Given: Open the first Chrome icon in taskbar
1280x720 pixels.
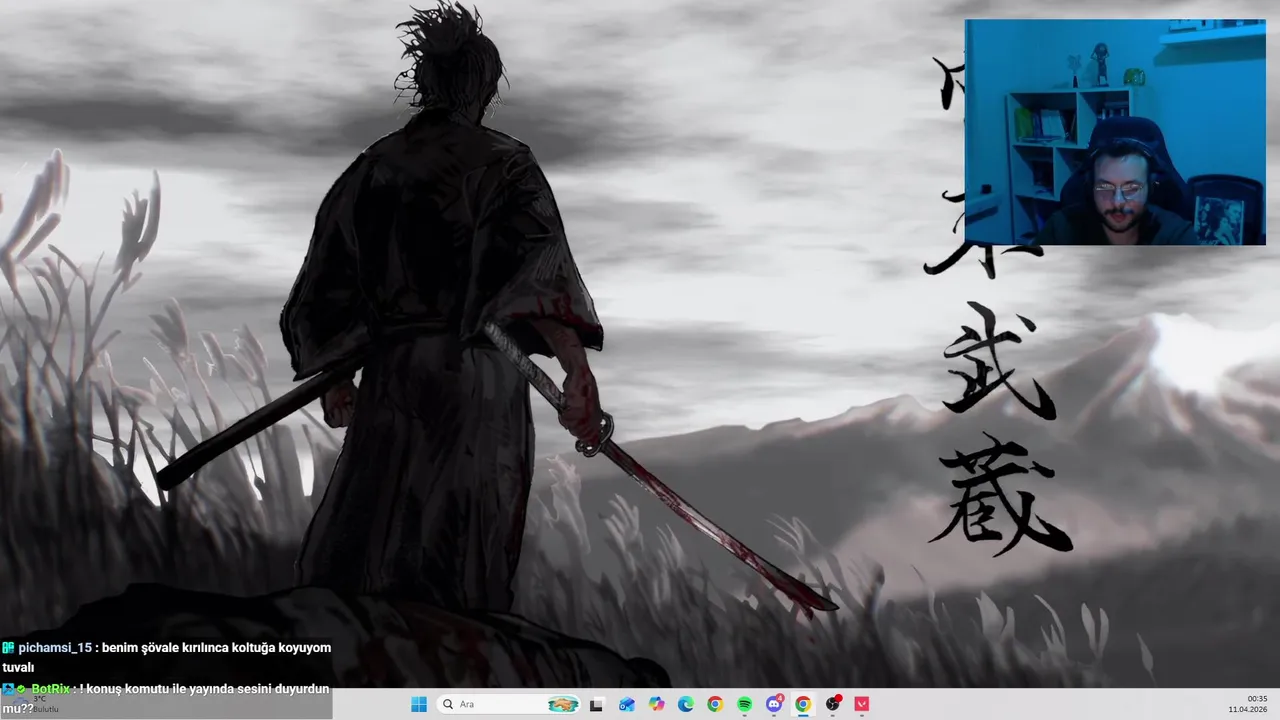Looking at the screenshot, I should (715, 704).
